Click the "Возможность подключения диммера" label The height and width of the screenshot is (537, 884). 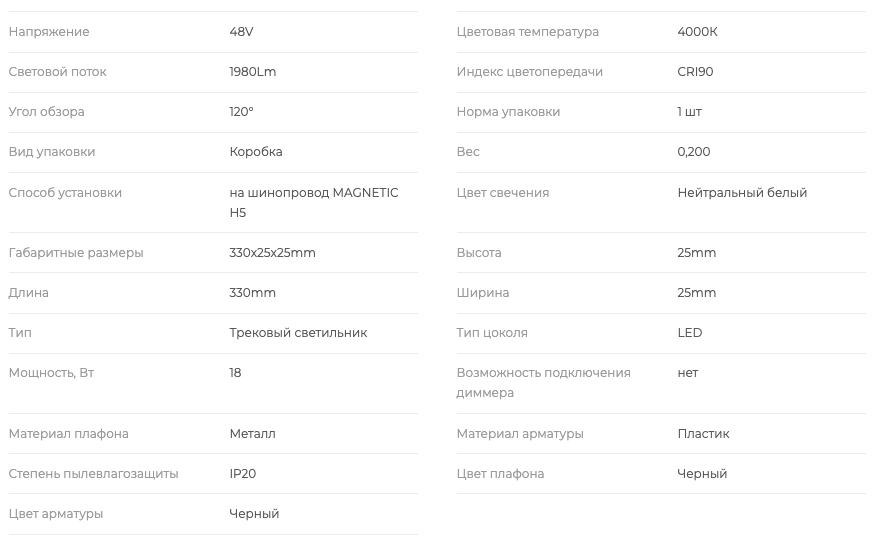click(543, 383)
